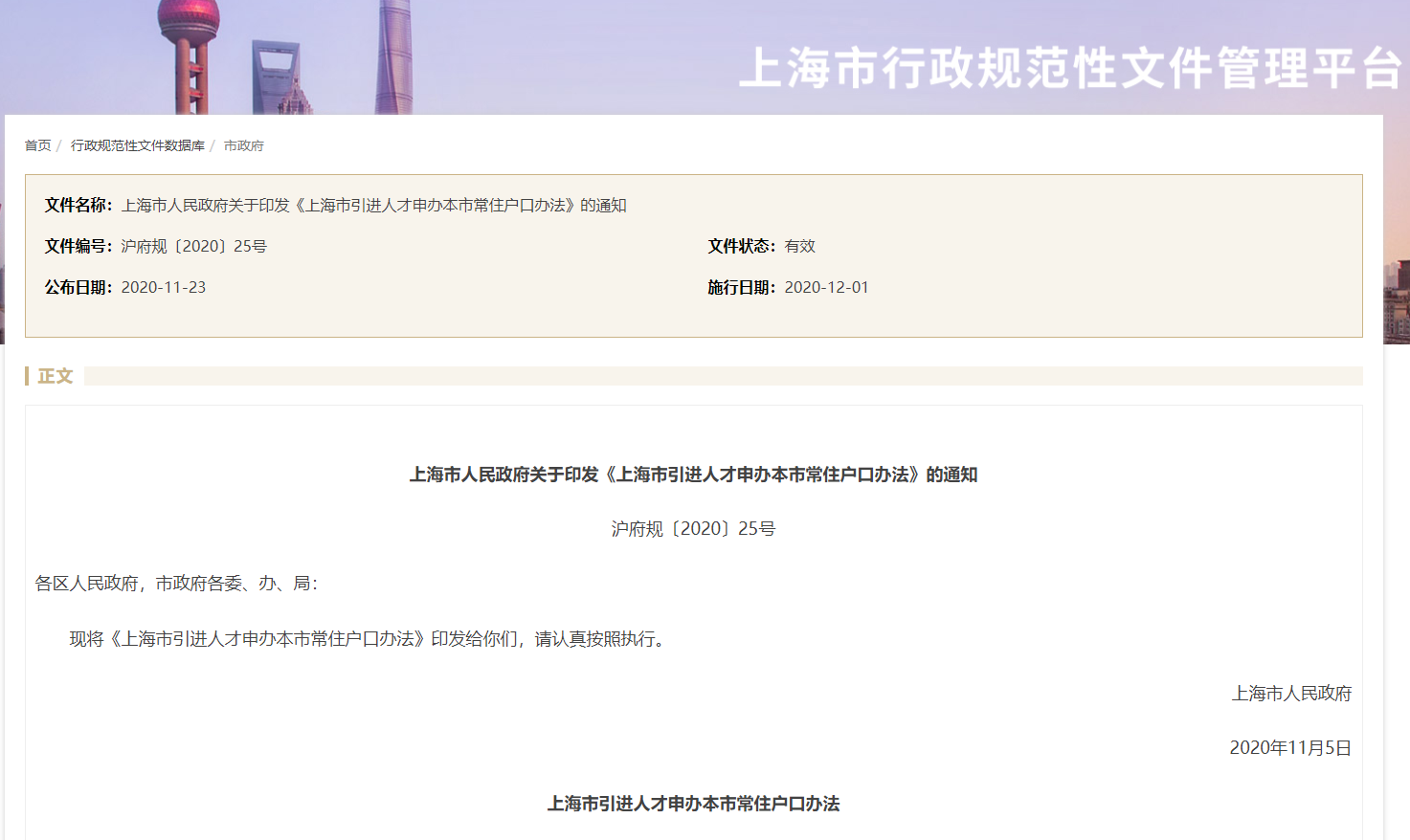Click the 正文 section heading
Image resolution: width=1410 pixels, height=840 pixels.
point(56,376)
